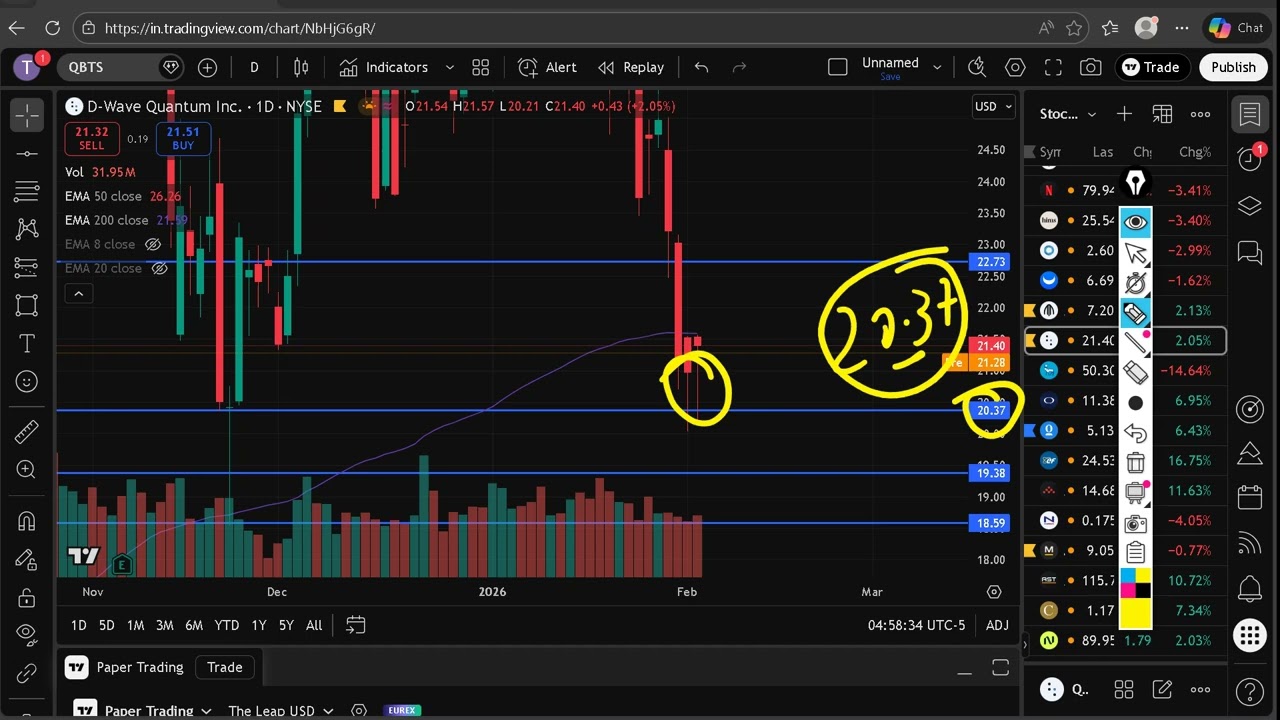Viewport: 1280px width, 720px height.
Task: Open the layout setup square icon
Action: (x=838, y=67)
